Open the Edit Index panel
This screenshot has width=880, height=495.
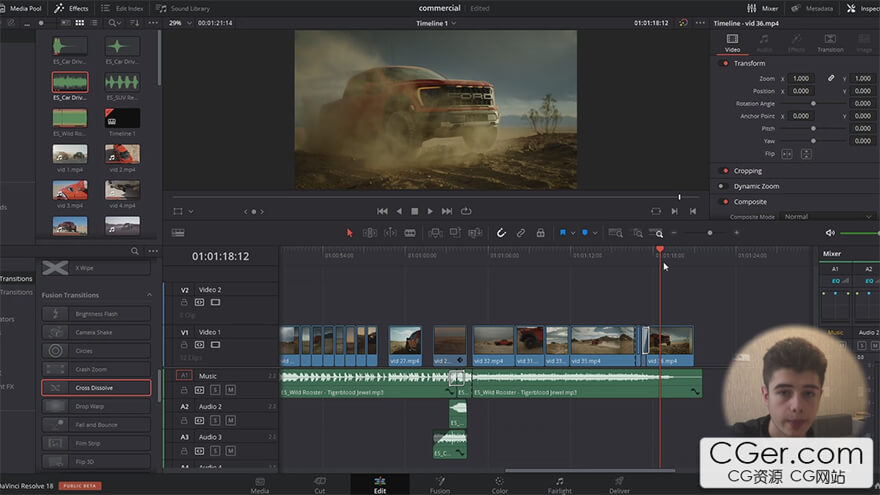tap(122, 8)
